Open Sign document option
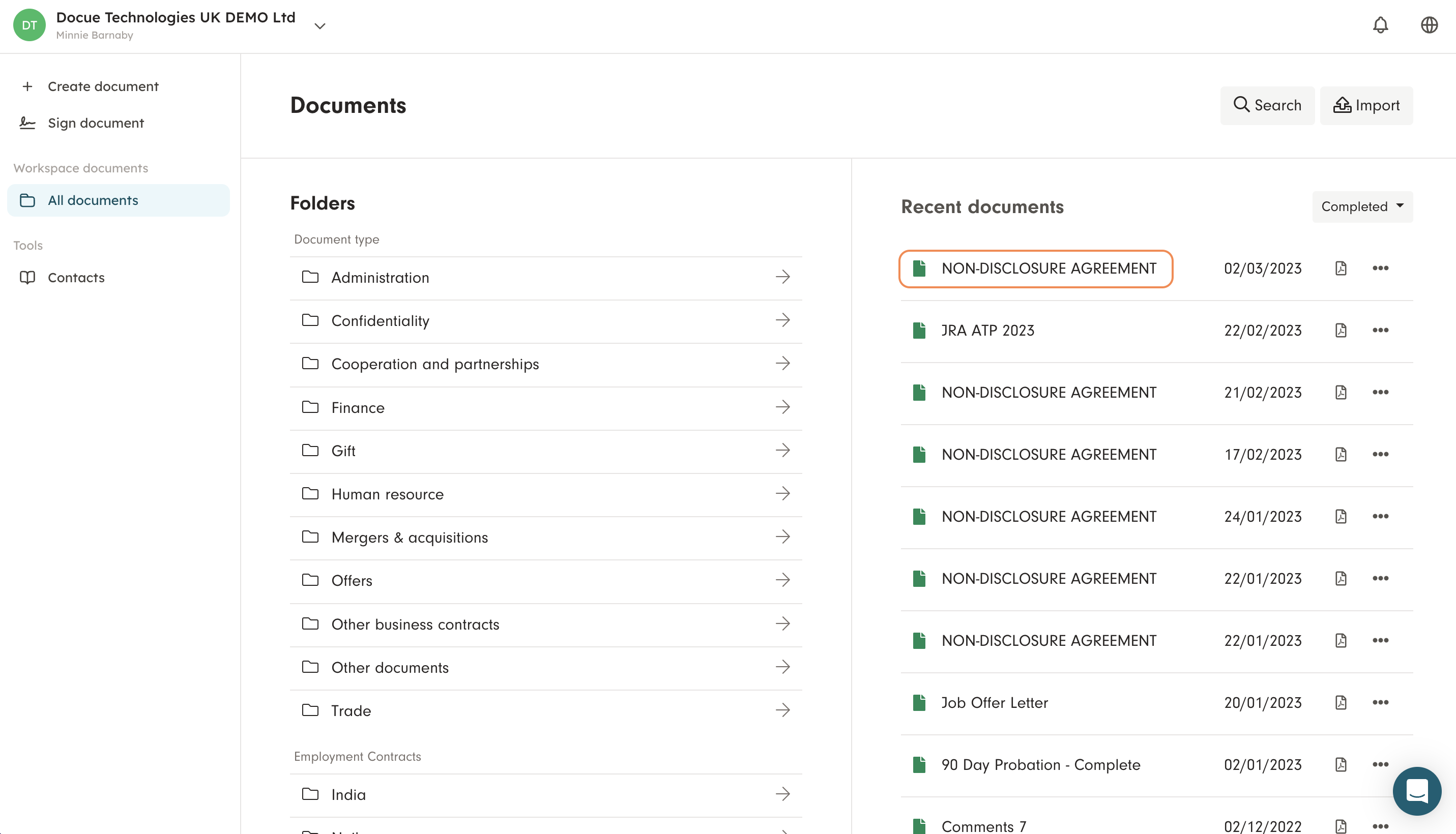 (96, 123)
